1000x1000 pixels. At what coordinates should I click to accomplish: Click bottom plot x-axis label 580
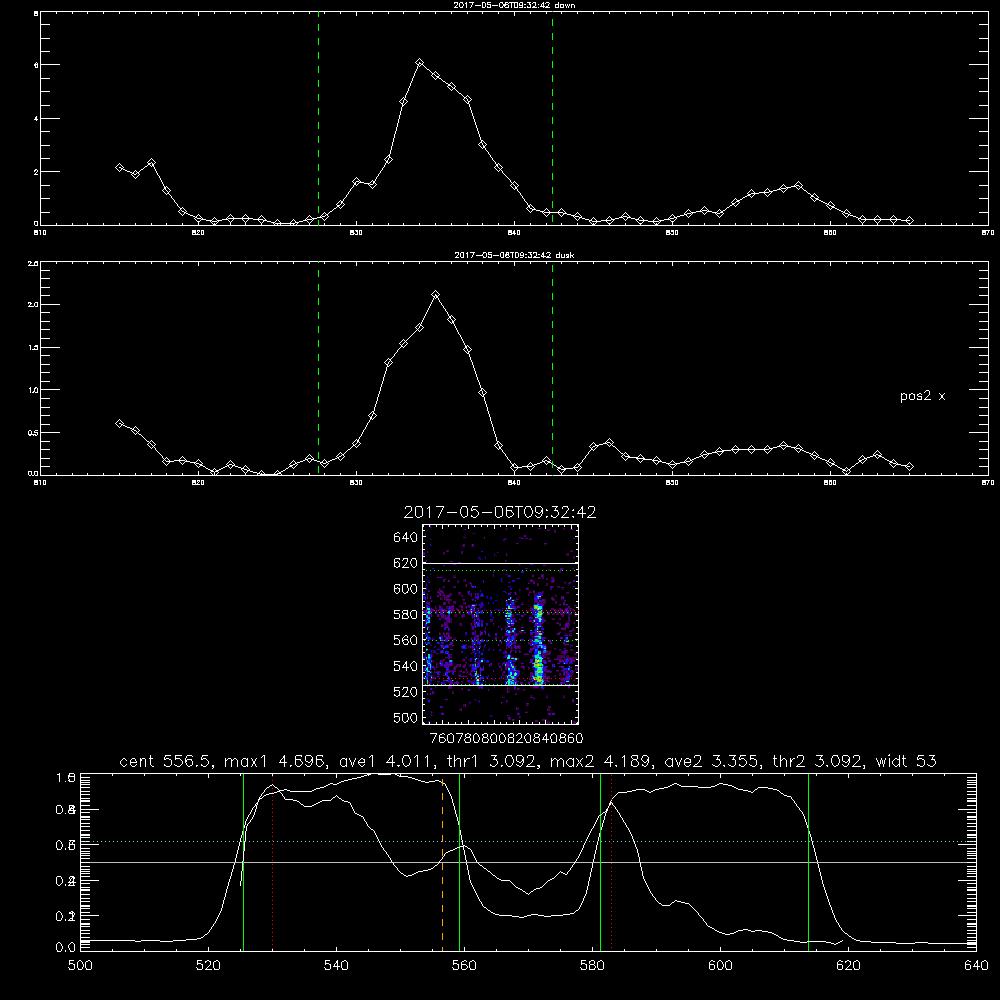(592, 966)
